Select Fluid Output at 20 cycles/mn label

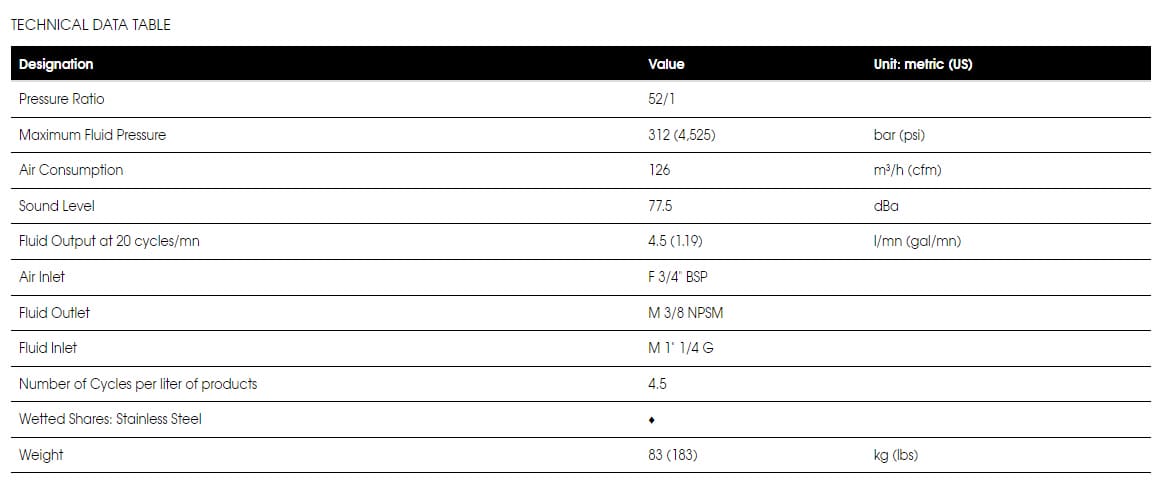[109, 241]
